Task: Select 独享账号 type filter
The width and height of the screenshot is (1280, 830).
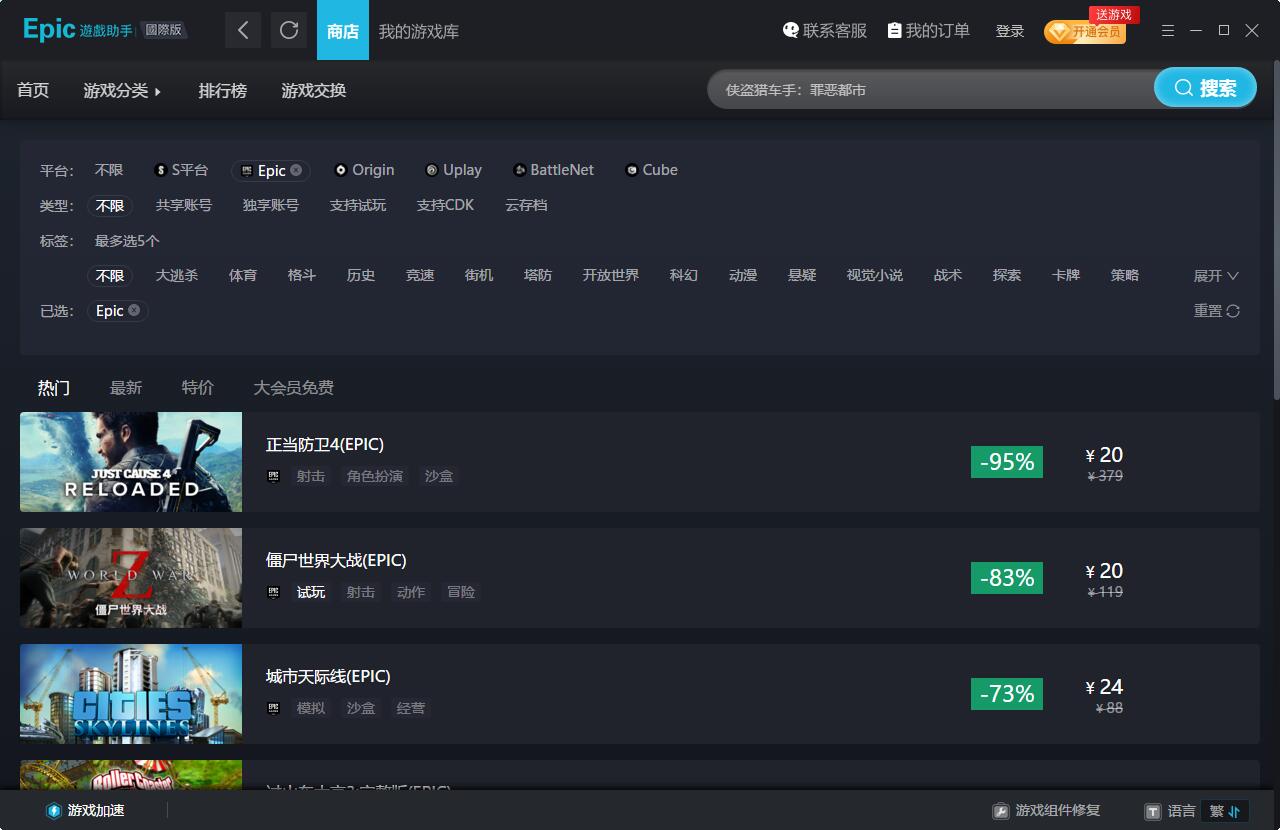Action: (271, 205)
